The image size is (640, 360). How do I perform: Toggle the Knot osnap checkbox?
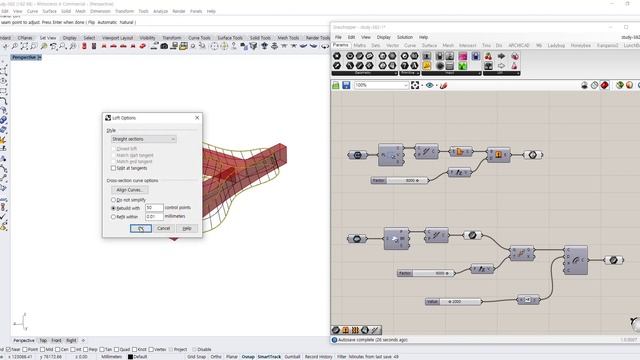pos(134,349)
